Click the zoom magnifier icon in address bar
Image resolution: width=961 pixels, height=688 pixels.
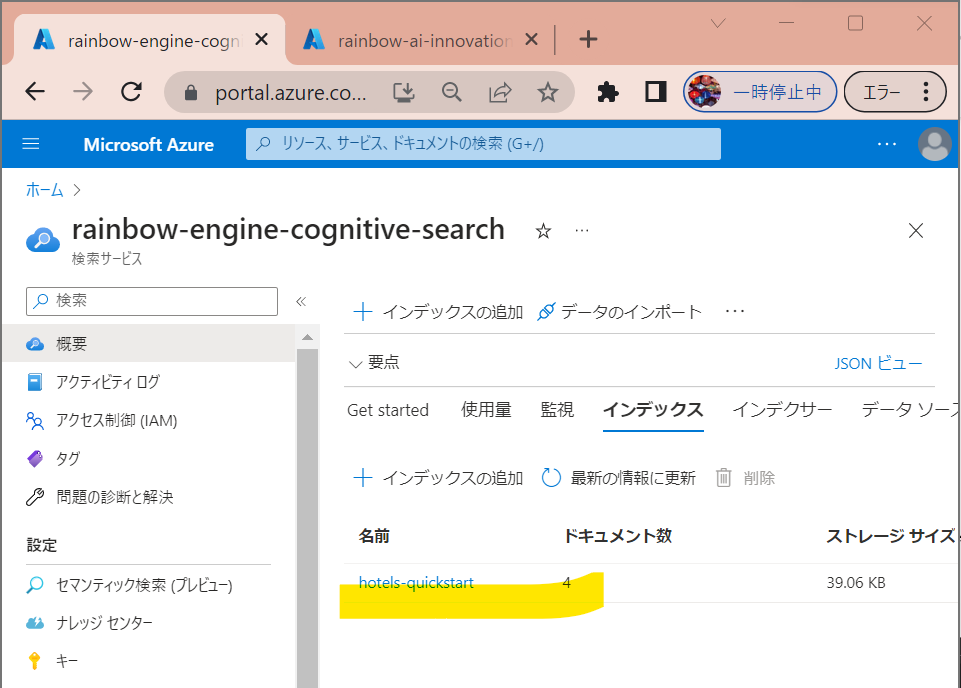coord(452,93)
